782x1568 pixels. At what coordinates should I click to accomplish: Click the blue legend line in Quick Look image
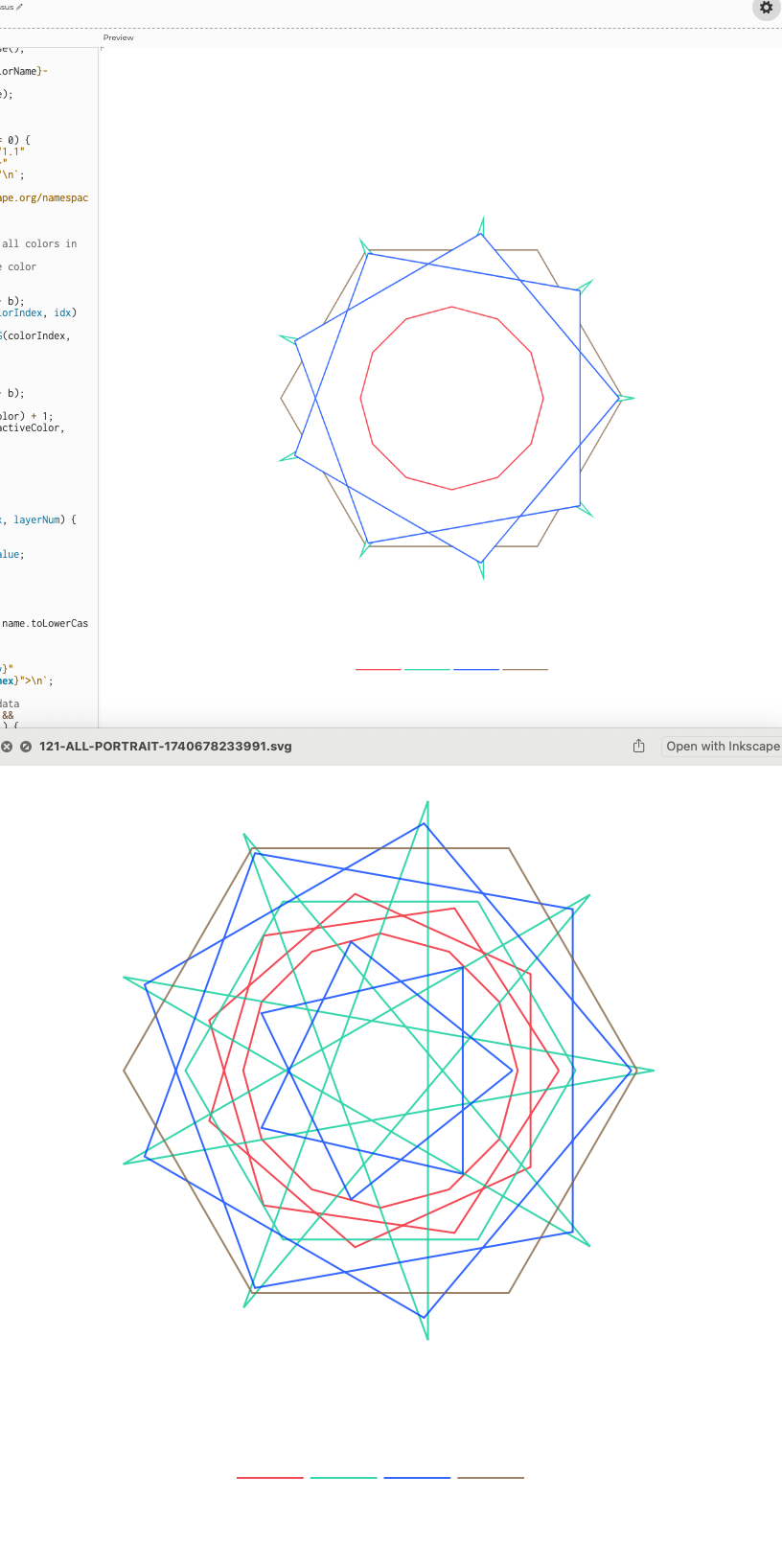[417, 1478]
